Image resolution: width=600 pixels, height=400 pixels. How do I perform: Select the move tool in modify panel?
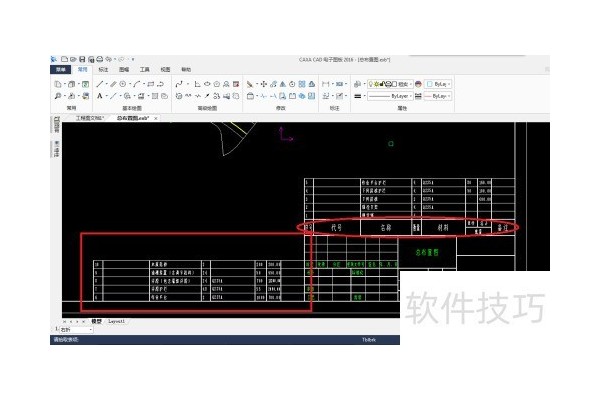click(263, 84)
